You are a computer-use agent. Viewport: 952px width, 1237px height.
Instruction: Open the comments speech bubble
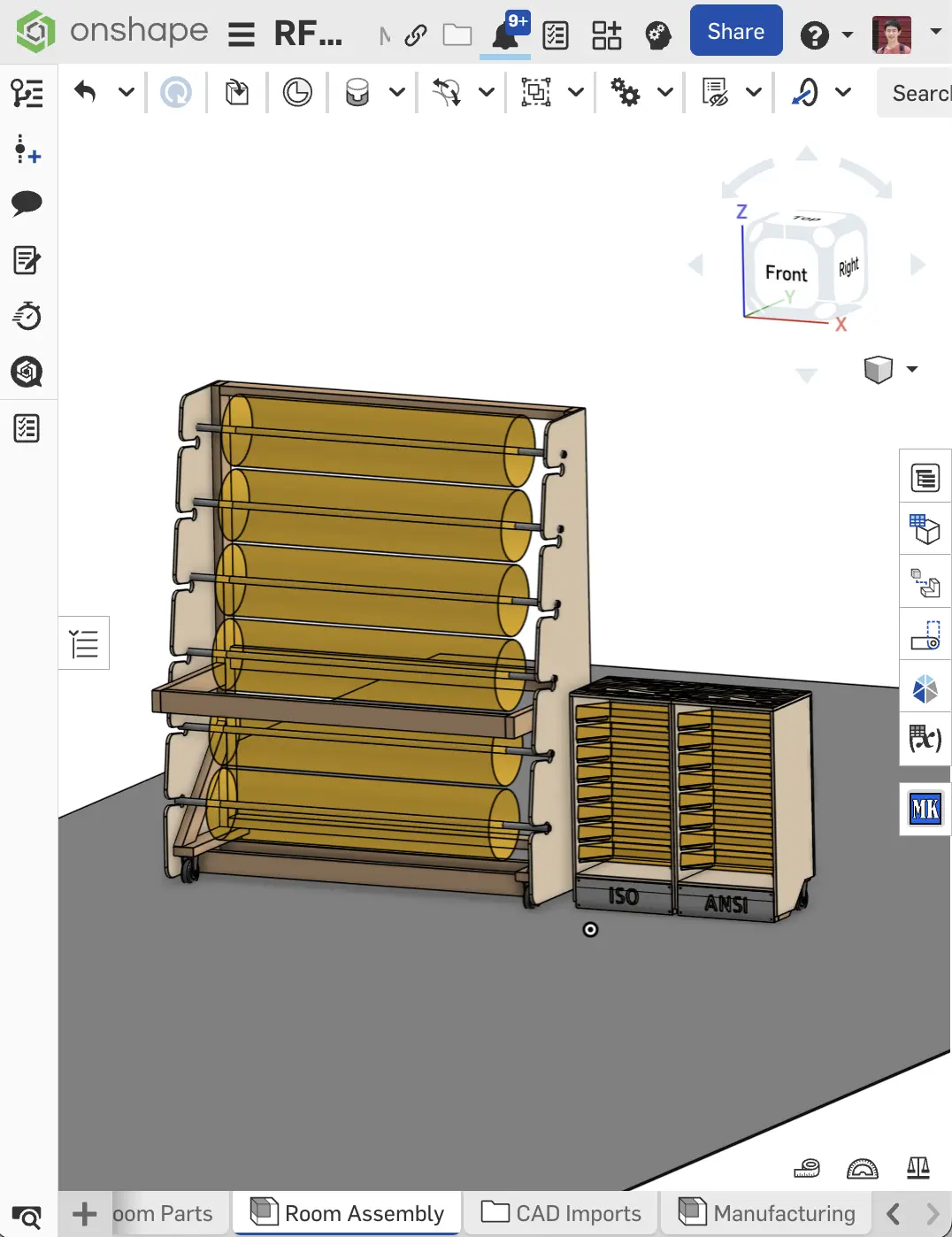27,204
